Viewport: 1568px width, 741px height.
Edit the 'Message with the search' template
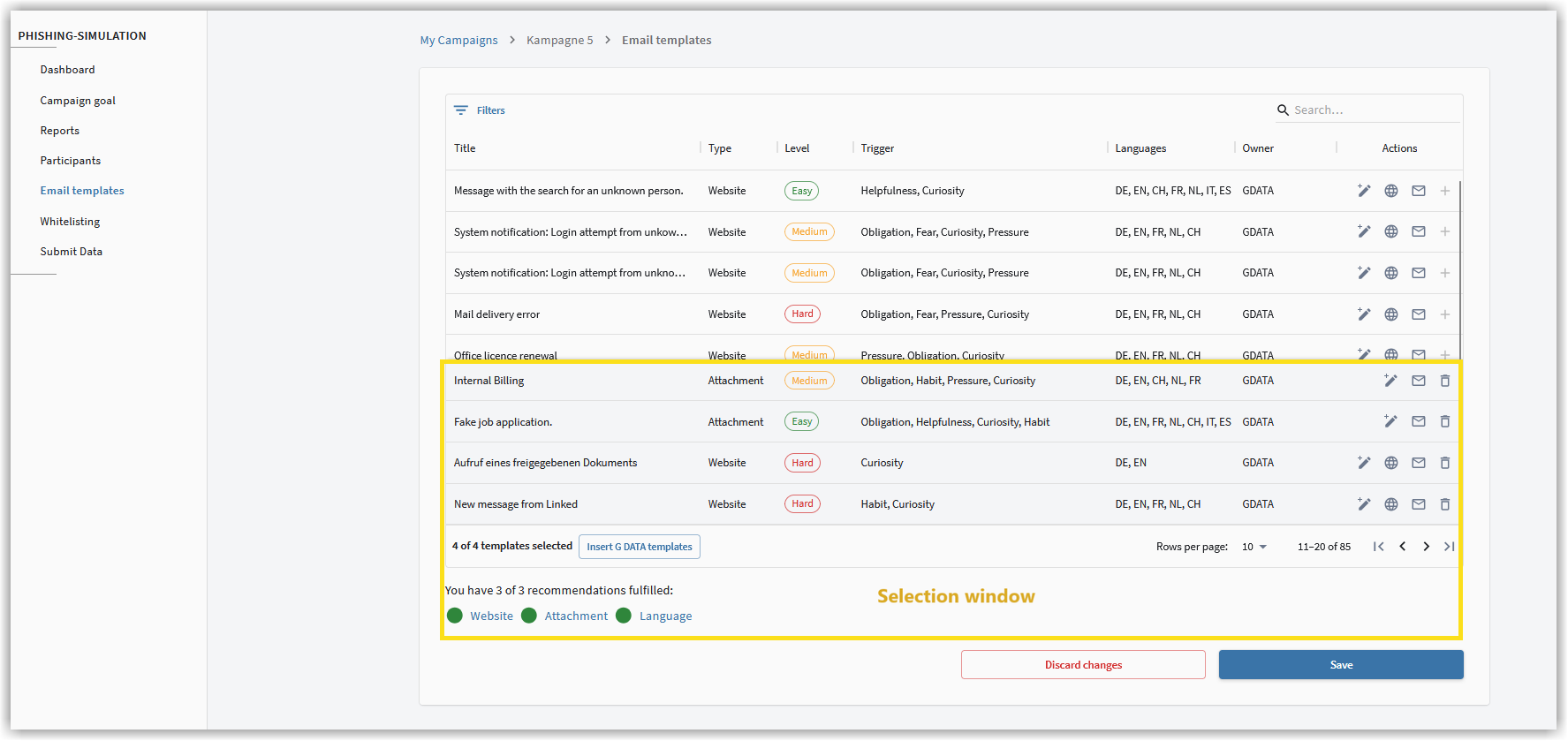(x=1364, y=191)
